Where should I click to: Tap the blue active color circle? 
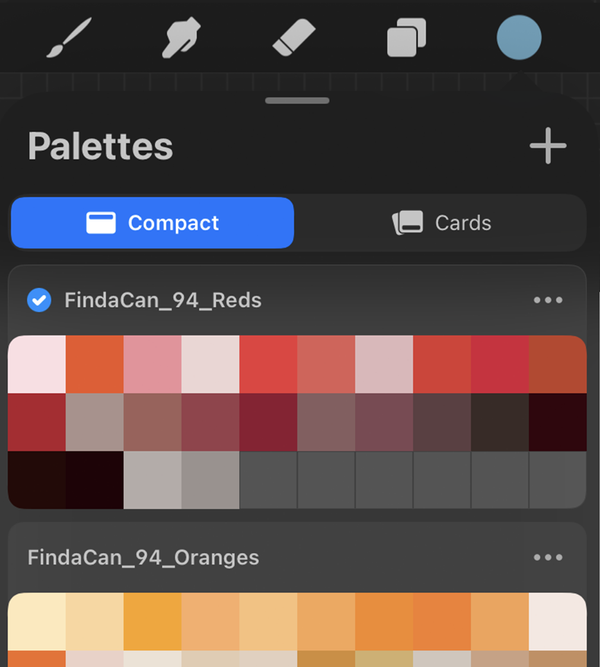point(519,39)
